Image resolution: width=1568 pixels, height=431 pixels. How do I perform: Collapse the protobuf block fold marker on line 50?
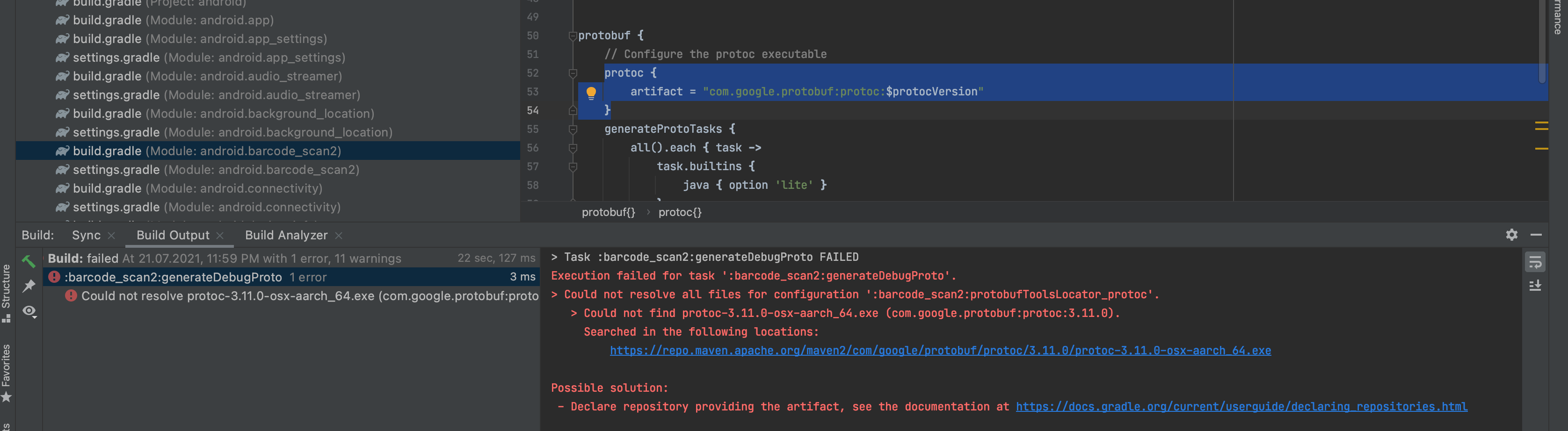click(572, 36)
